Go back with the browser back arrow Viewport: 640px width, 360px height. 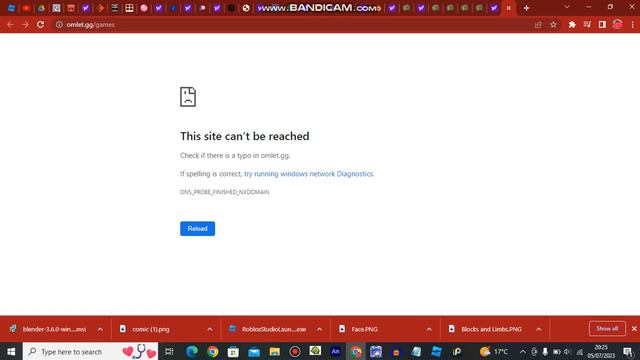tap(10, 24)
